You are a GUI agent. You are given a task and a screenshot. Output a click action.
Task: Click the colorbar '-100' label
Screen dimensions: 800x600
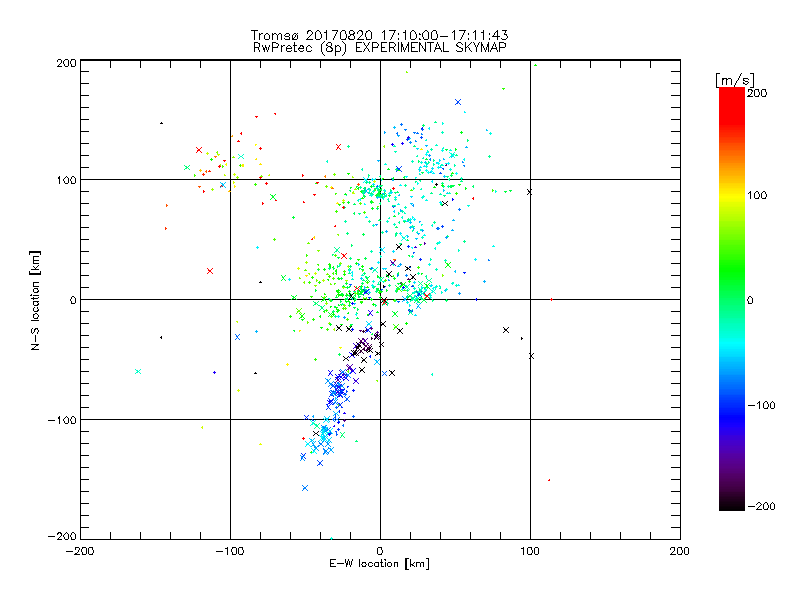761,406
